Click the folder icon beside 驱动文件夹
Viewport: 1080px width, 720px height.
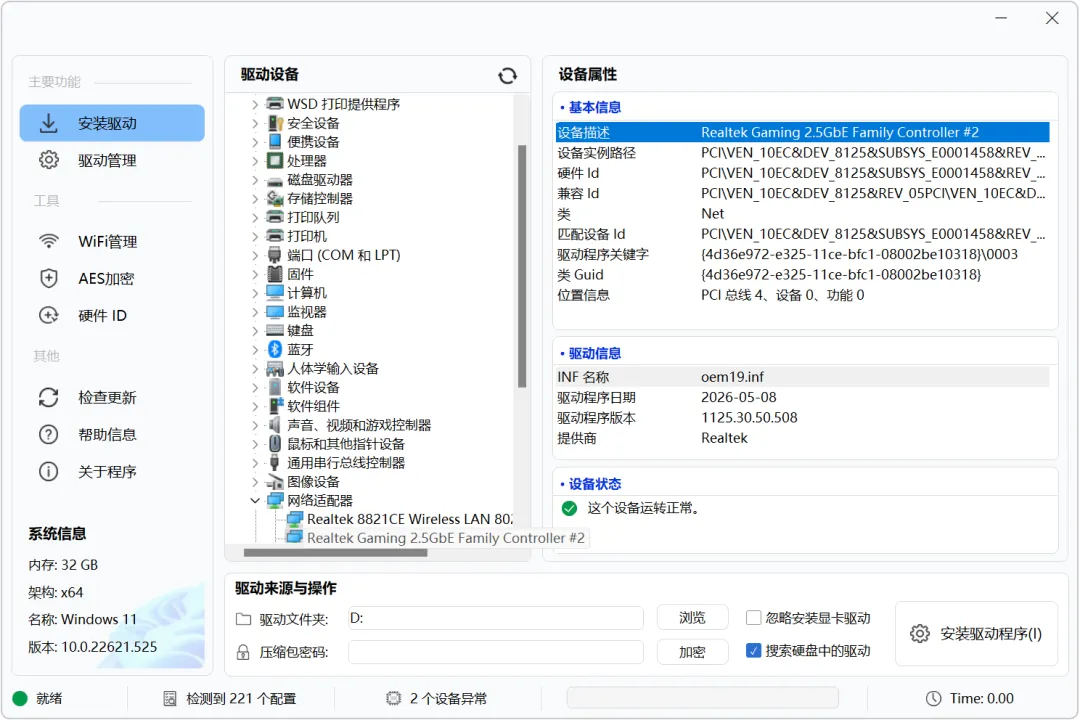pyautogui.click(x=243, y=619)
